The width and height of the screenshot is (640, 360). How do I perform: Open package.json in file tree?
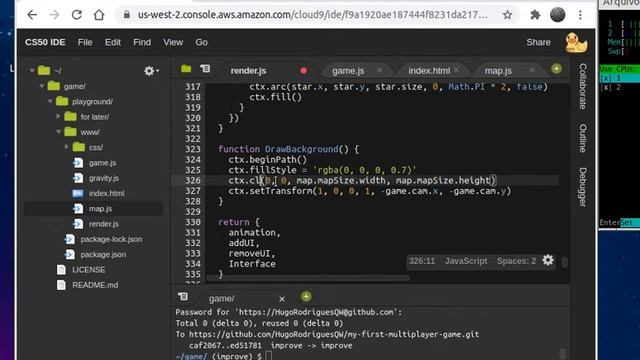click(x=103, y=255)
